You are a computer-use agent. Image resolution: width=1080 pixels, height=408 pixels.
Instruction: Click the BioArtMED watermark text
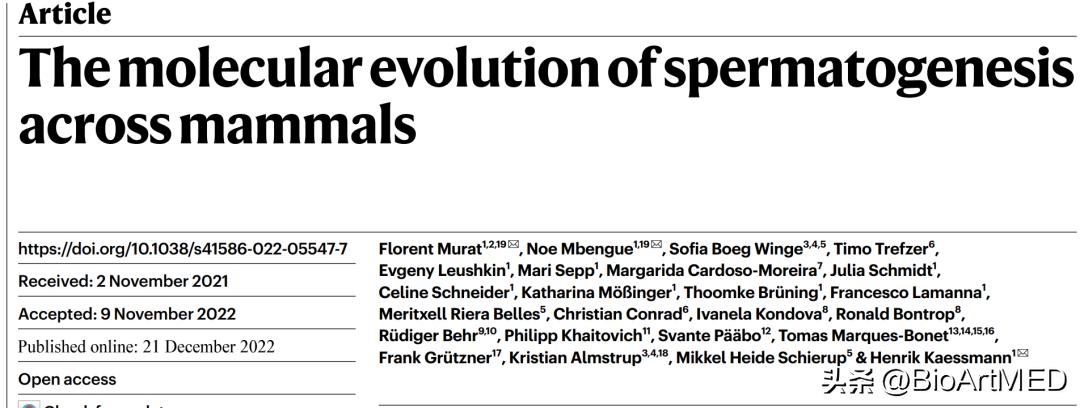[x=942, y=380]
